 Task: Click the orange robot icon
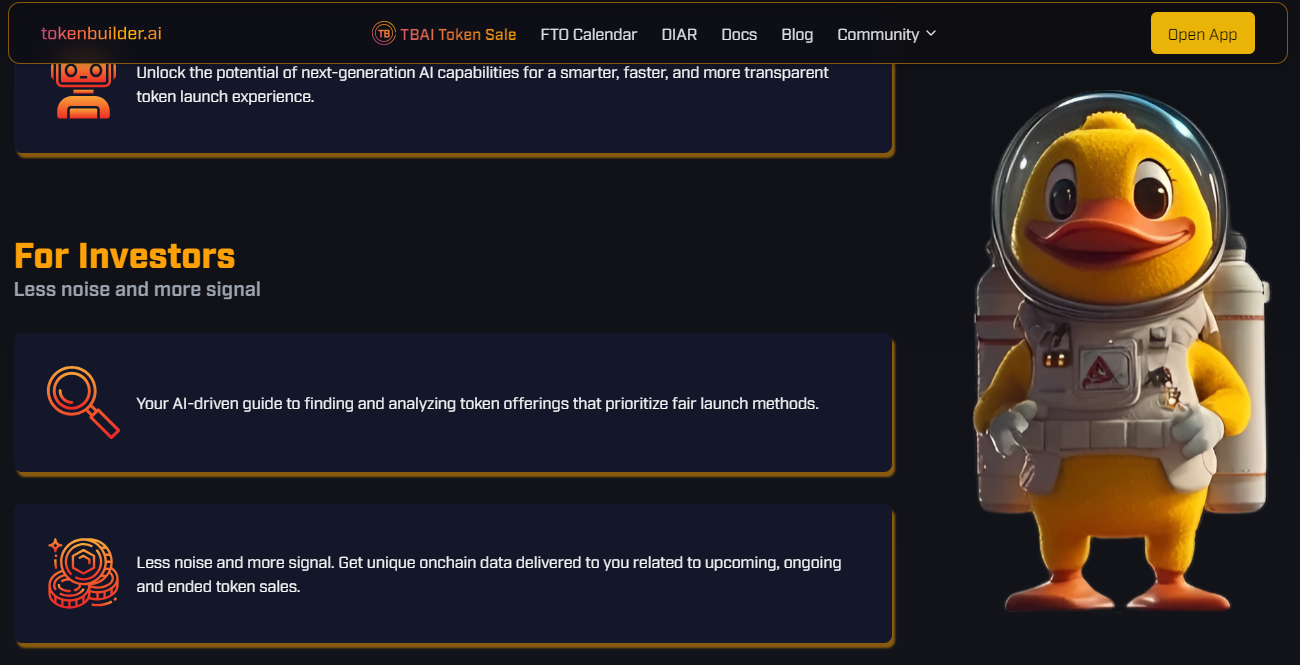(83, 86)
